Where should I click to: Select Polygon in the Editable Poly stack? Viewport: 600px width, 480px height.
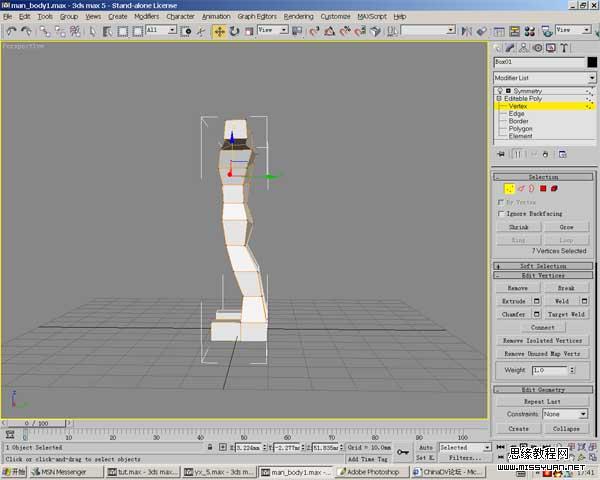[520, 129]
